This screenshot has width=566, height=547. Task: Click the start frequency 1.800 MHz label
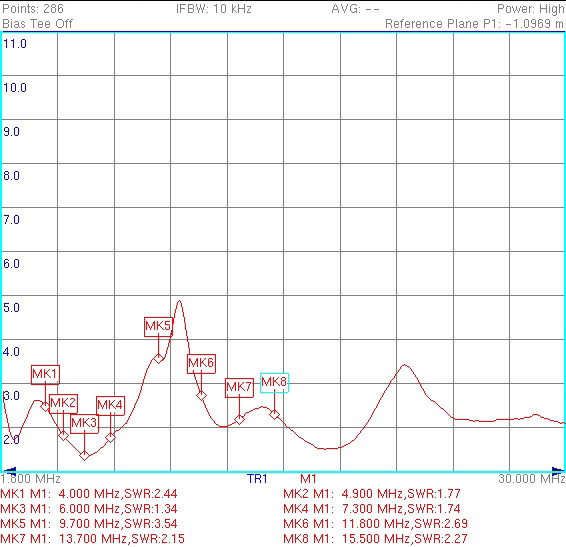click(30, 479)
